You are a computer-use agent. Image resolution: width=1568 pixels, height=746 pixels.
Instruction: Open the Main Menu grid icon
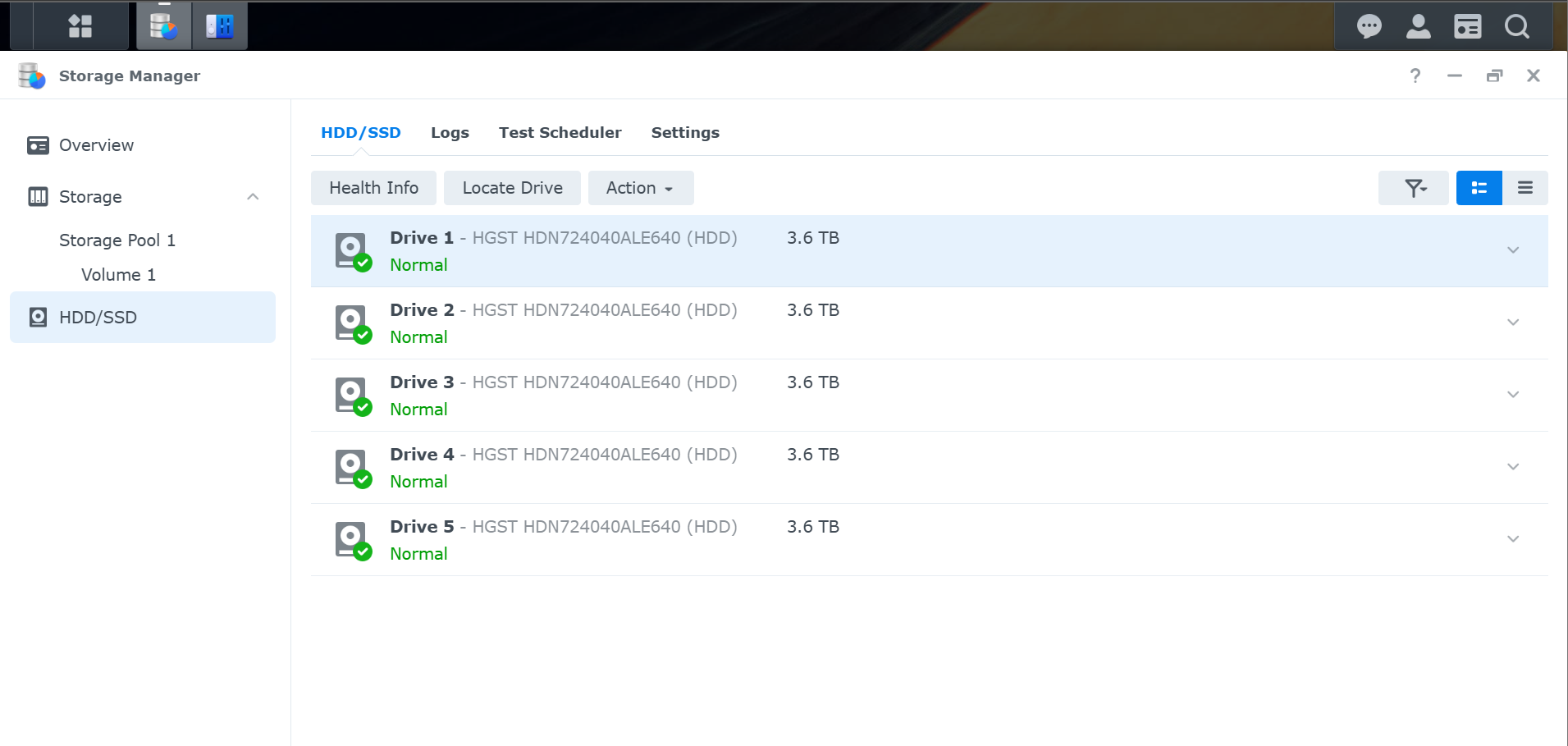pos(80,26)
